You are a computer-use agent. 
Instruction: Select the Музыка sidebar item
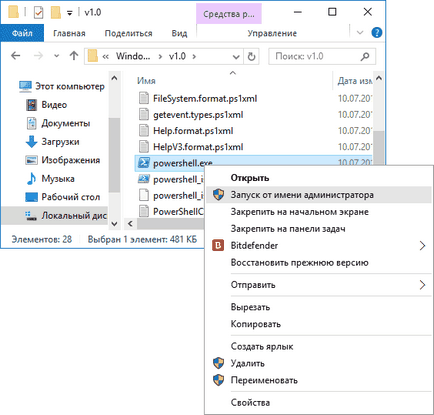click(x=57, y=179)
